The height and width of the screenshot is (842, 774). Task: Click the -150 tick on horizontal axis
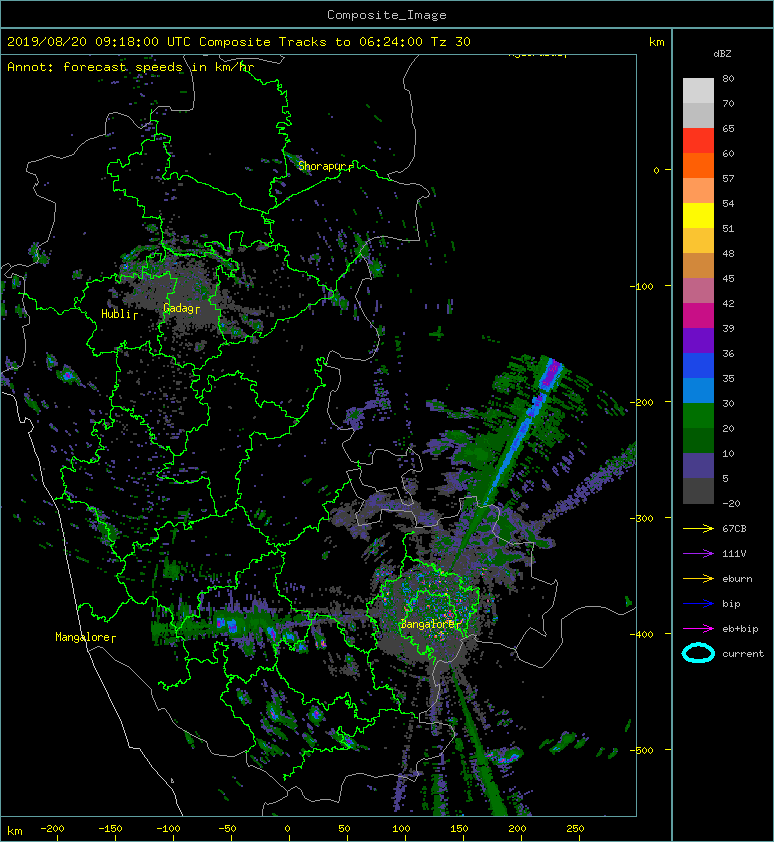pyautogui.click(x=110, y=829)
